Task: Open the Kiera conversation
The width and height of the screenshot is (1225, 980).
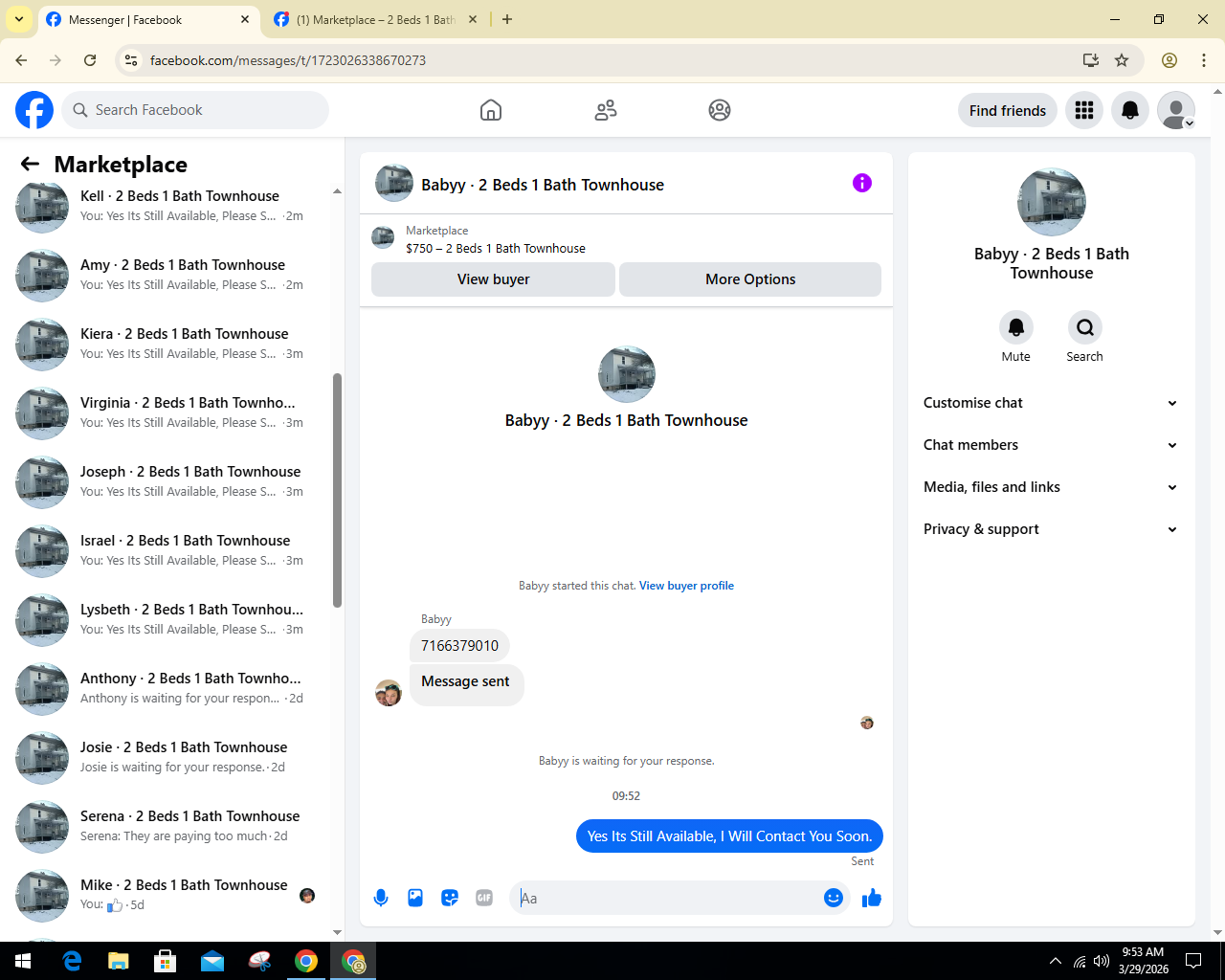Action: [x=167, y=344]
